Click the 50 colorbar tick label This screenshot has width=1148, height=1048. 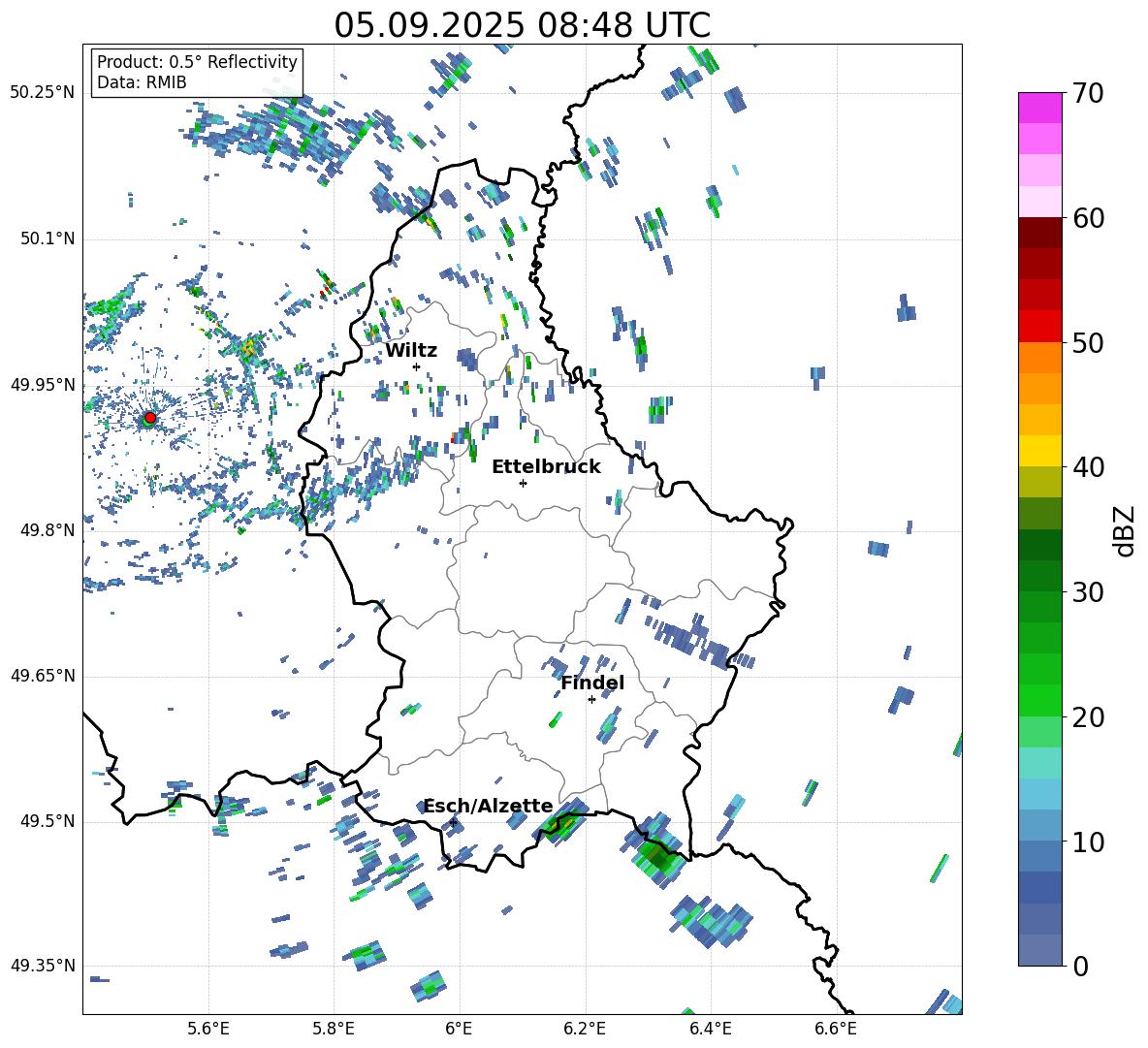point(1087,342)
